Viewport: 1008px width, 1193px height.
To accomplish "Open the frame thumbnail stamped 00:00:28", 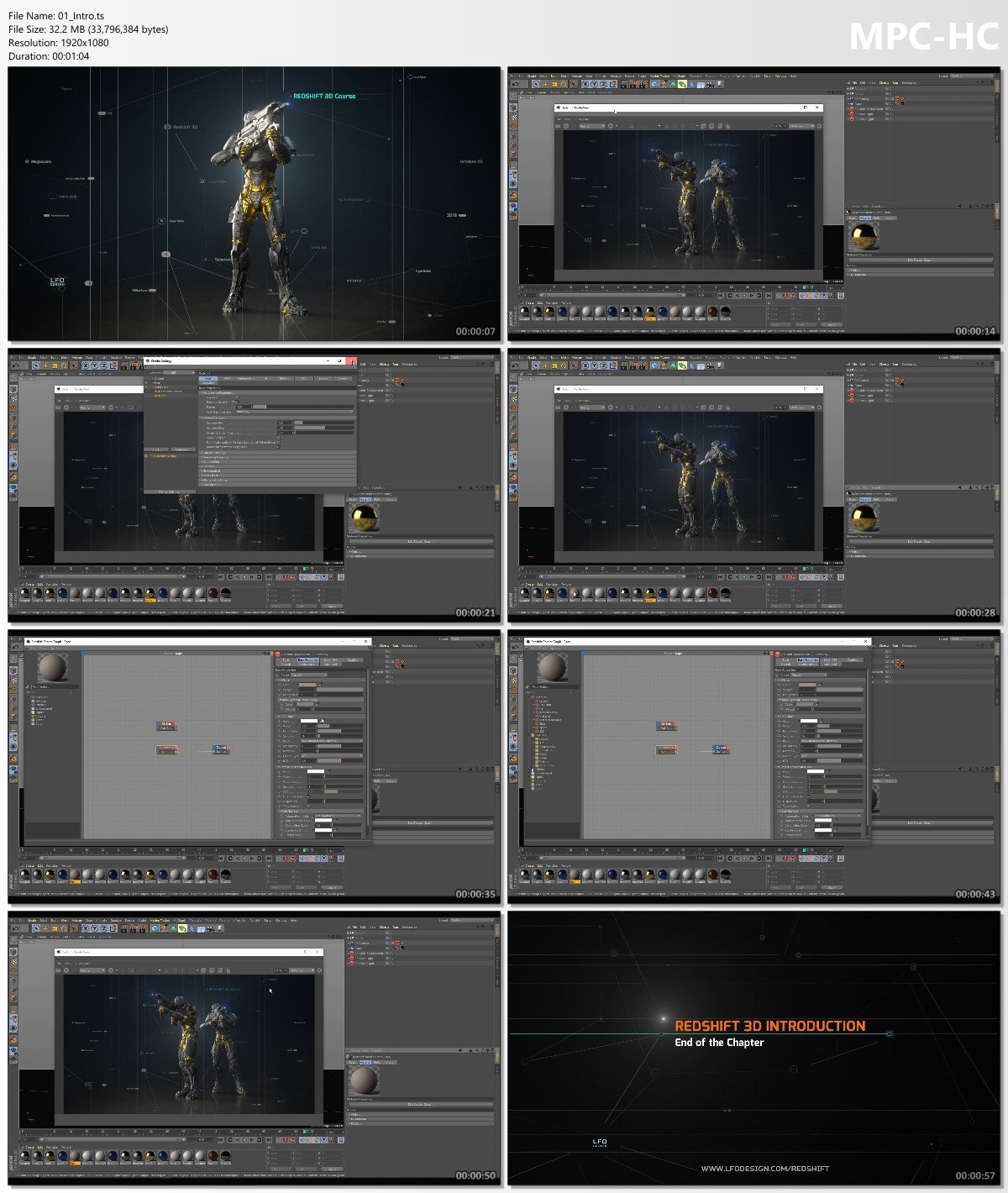I will 753,486.
